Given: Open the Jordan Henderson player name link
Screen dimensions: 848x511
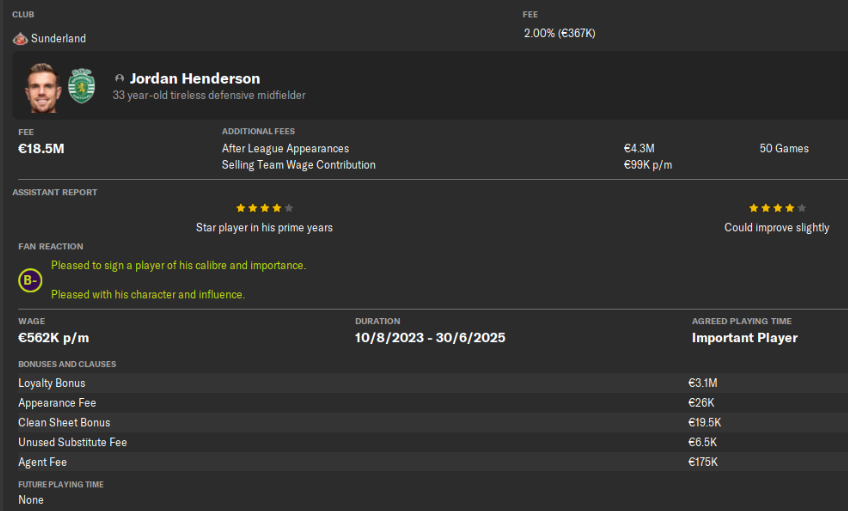Looking at the screenshot, I should click(194, 78).
